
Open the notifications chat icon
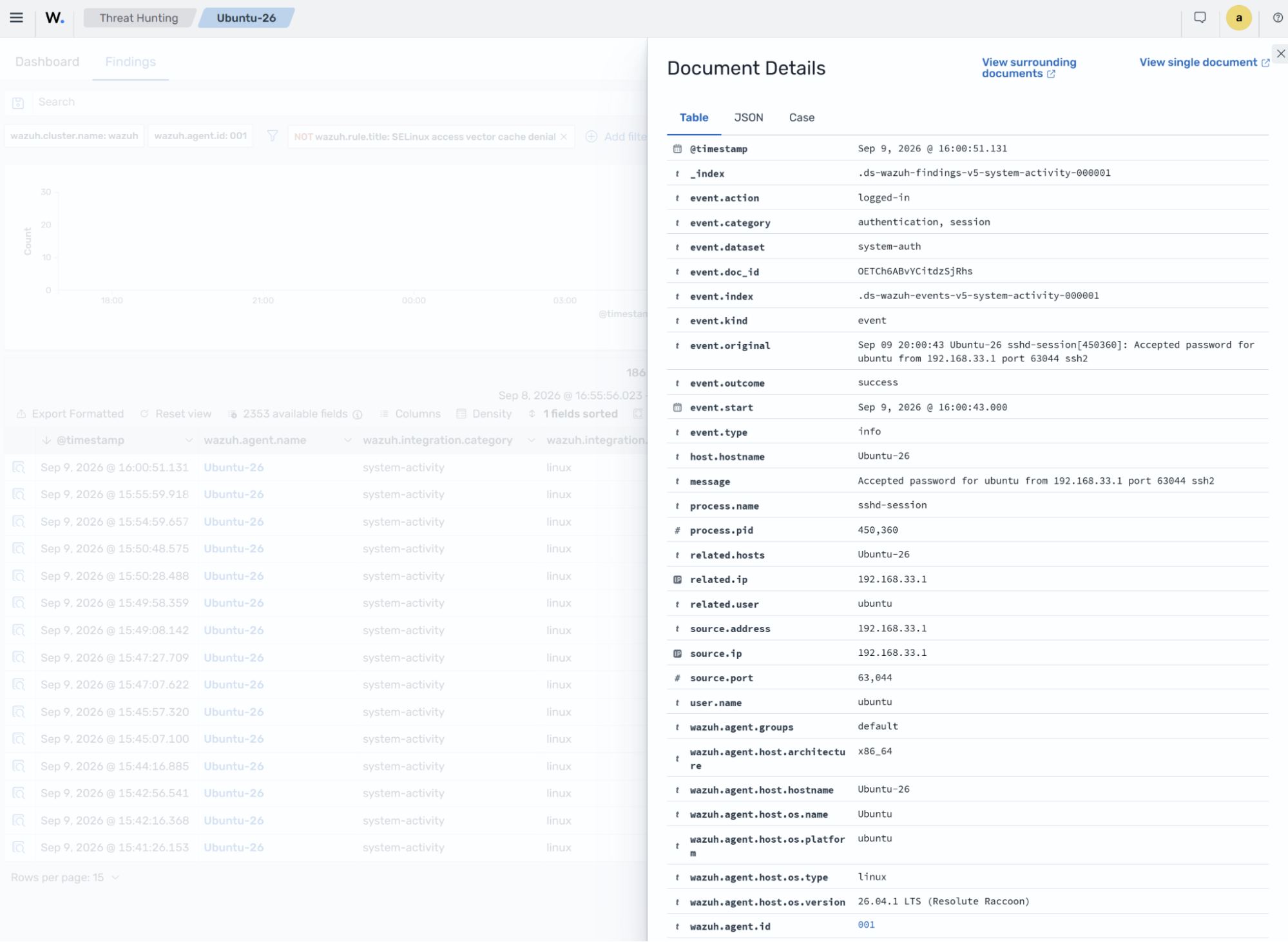(x=1200, y=17)
